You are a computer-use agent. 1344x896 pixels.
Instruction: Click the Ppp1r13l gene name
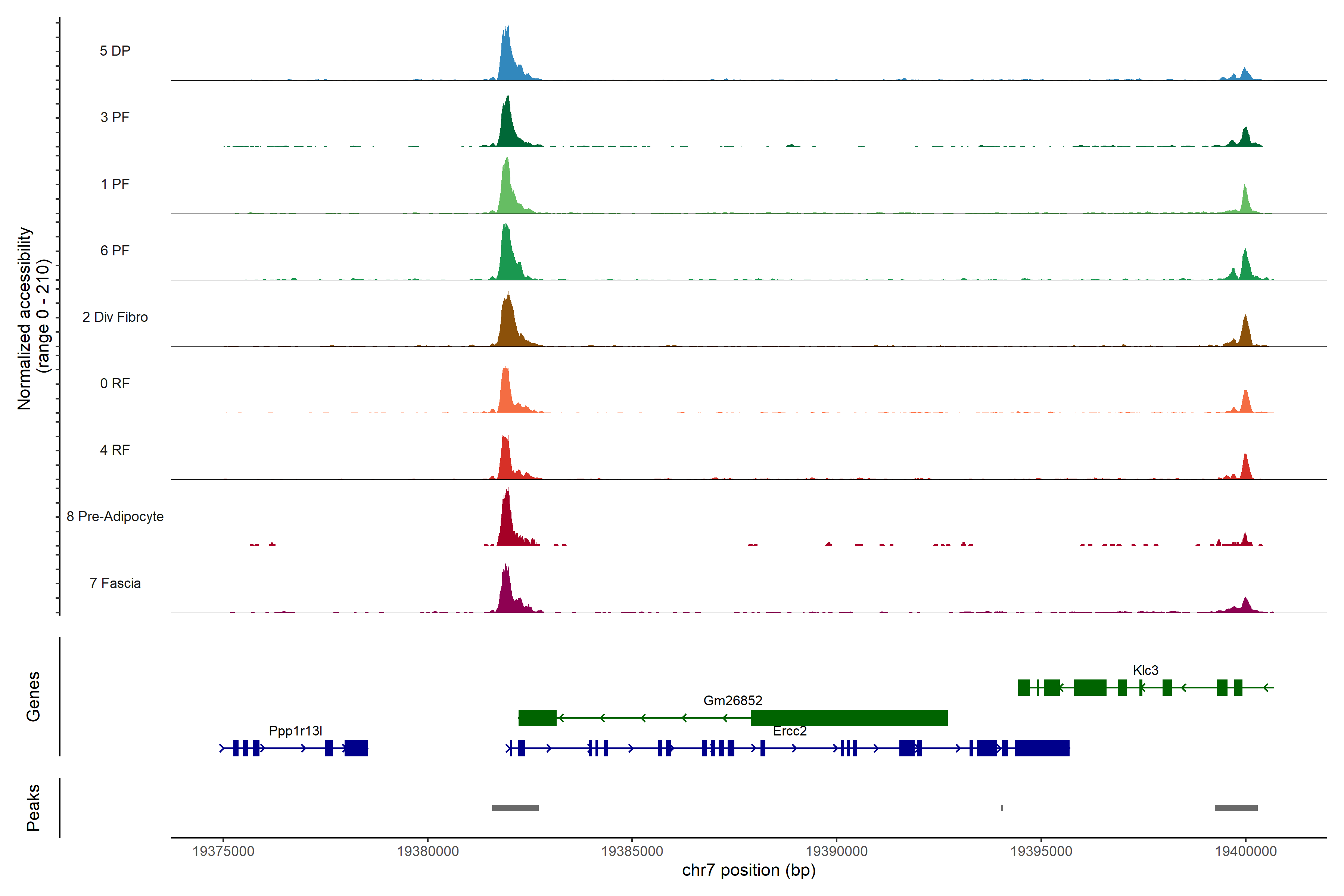[x=295, y=731]
